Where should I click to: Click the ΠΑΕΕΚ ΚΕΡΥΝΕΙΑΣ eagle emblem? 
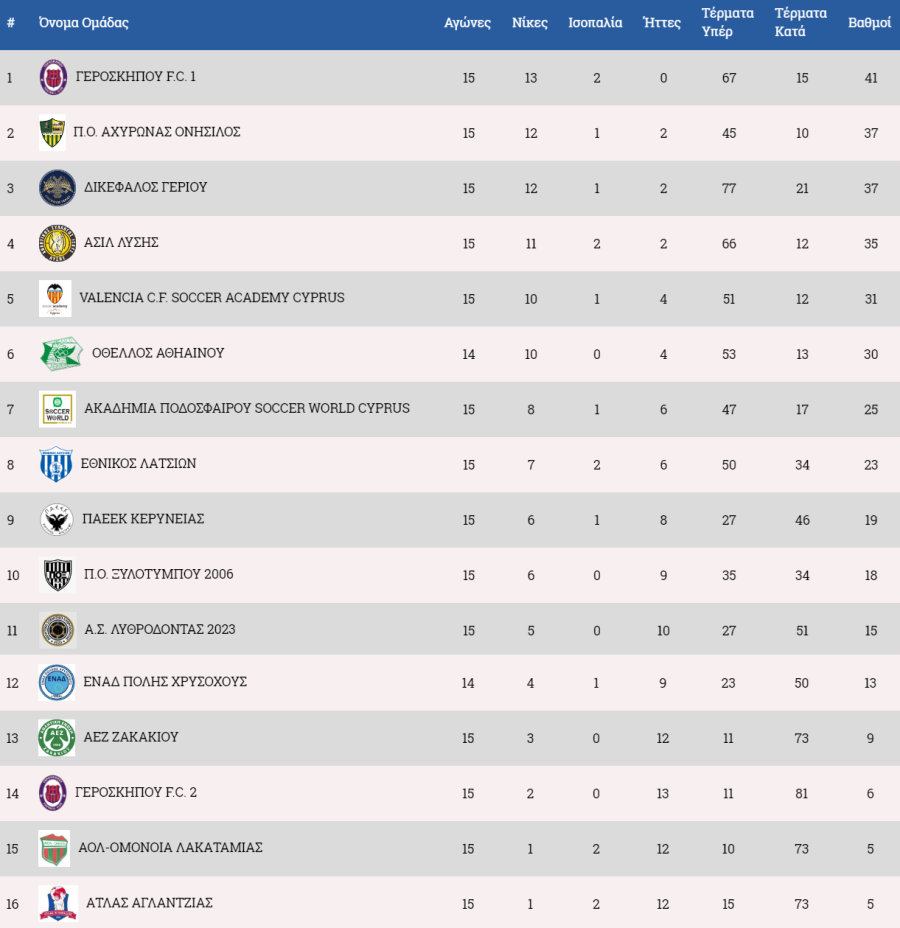coord(56,520)
